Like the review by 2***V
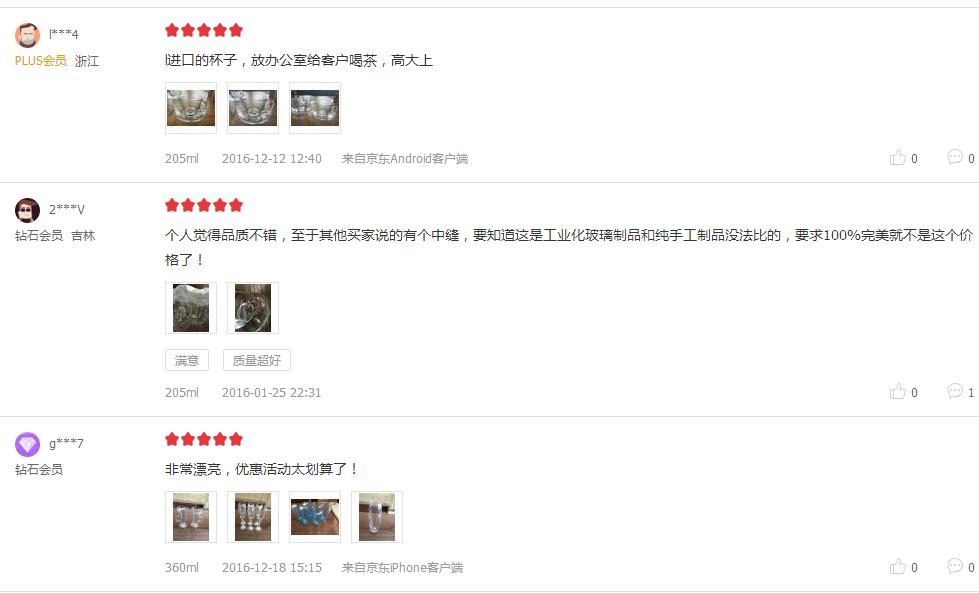 pyautogui.click(x=903, y=392)
